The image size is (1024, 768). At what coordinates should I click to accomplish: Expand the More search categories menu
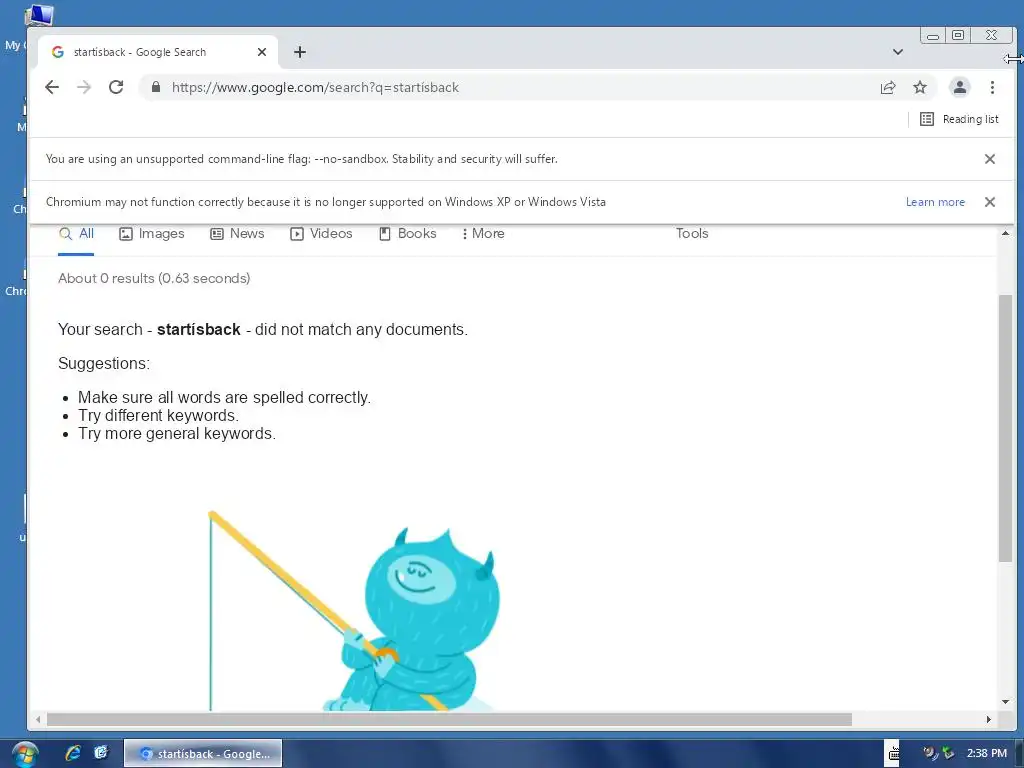coord(483,234)
